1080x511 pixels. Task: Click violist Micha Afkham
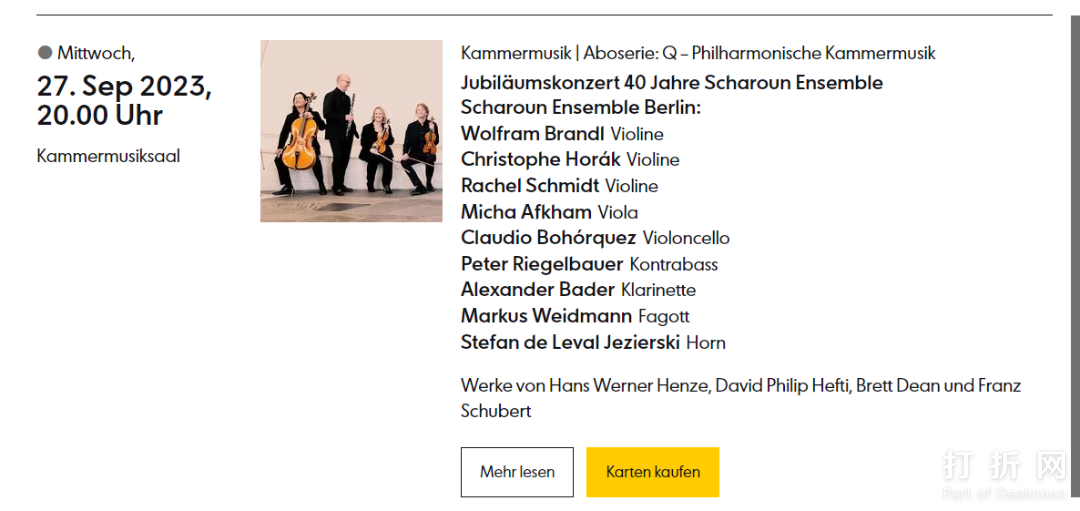pos(526,212)
